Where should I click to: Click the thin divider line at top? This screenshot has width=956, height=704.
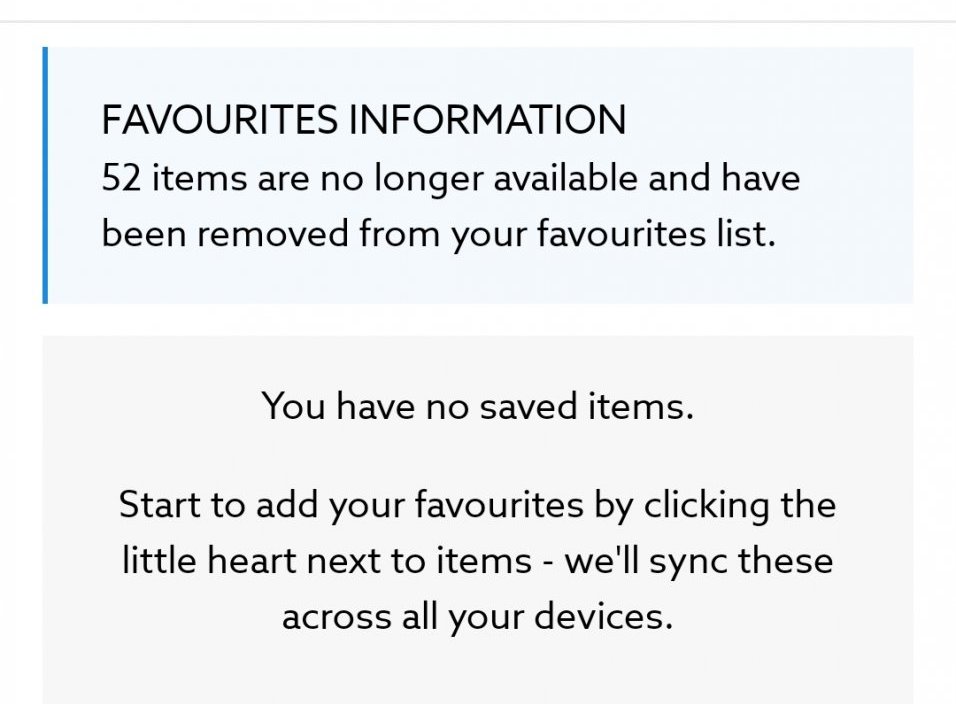pos(477,21)
